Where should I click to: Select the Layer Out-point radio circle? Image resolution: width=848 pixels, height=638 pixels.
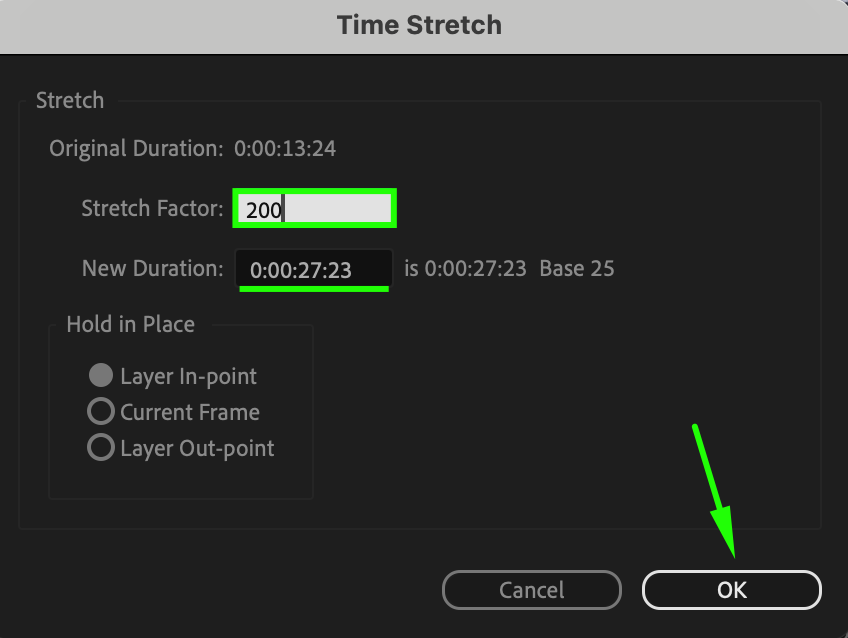pos(101,448)
